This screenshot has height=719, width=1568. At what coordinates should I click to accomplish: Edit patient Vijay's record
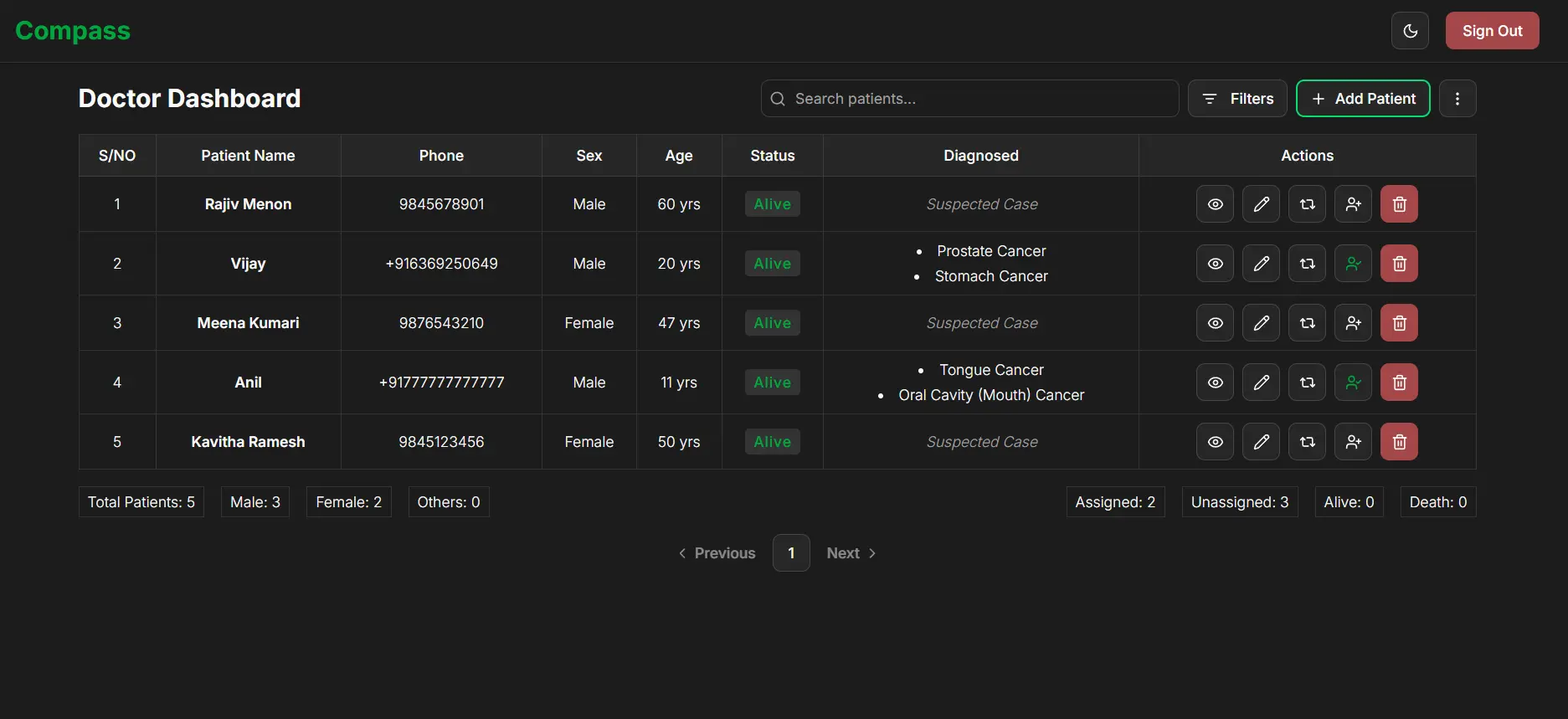(1261, 264)
